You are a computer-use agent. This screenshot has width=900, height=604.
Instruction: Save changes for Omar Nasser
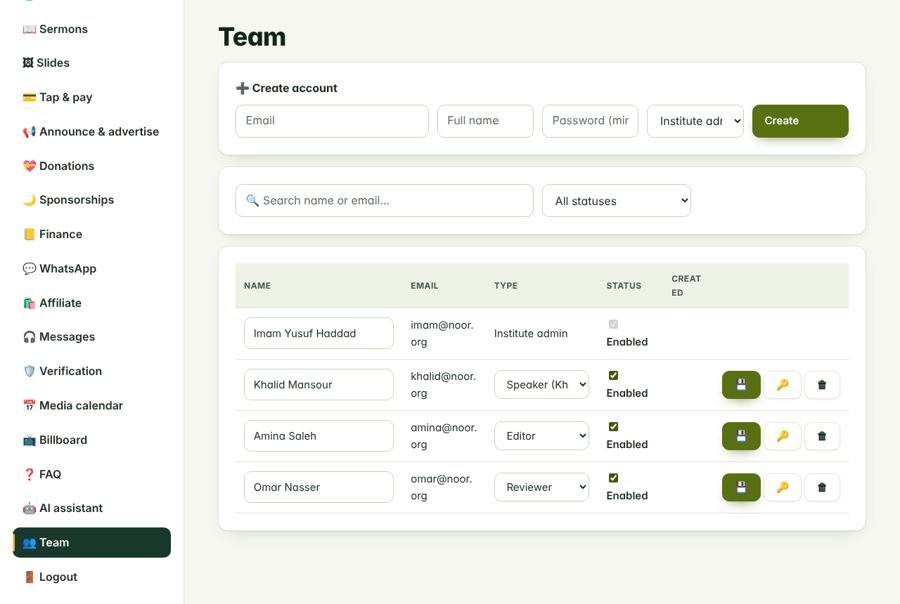pyautogui.click(x=741, y=487)
